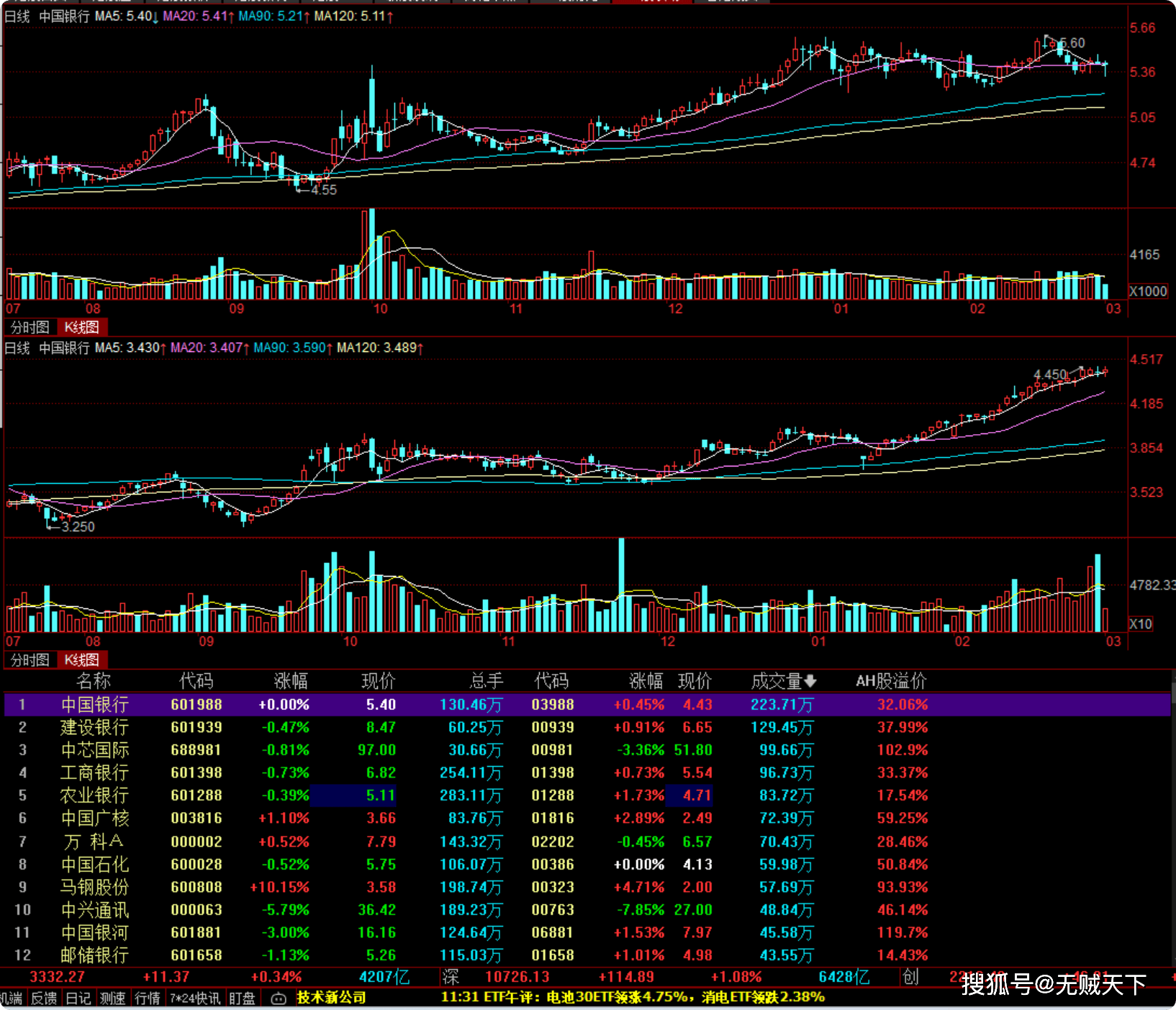1176x1010 pixels.
Task: Click the X1000 volume scale label
Action: tap(1147, 292)
